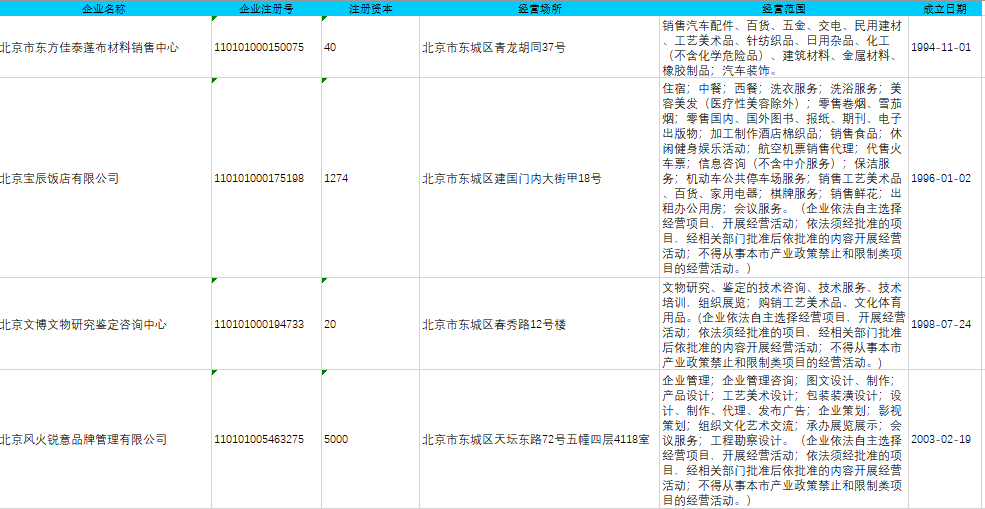
Task: Click the date cell 1994-11-01
Action: (941, 47)
